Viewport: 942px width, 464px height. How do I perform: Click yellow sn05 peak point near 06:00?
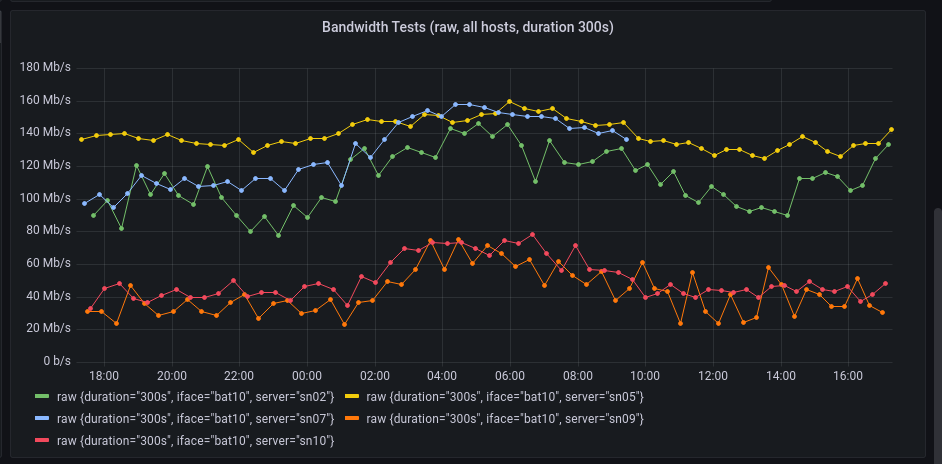(x=509, y=101)
